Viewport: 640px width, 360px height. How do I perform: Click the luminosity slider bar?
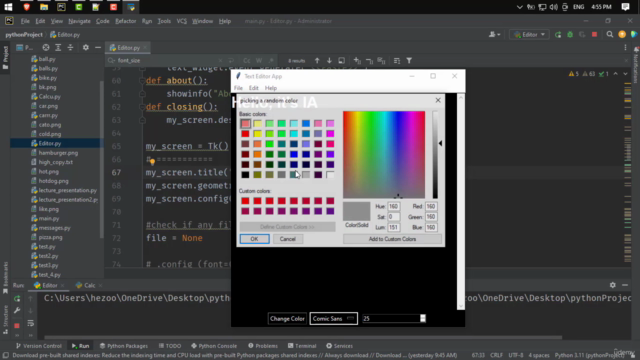(x=435, y=154)
